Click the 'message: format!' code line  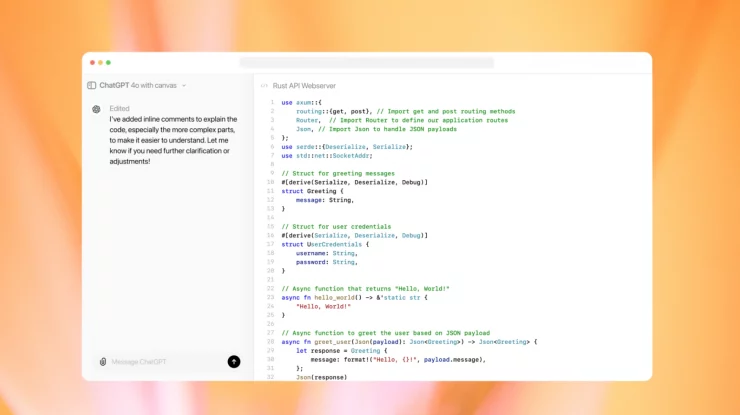tap(398, 360)
